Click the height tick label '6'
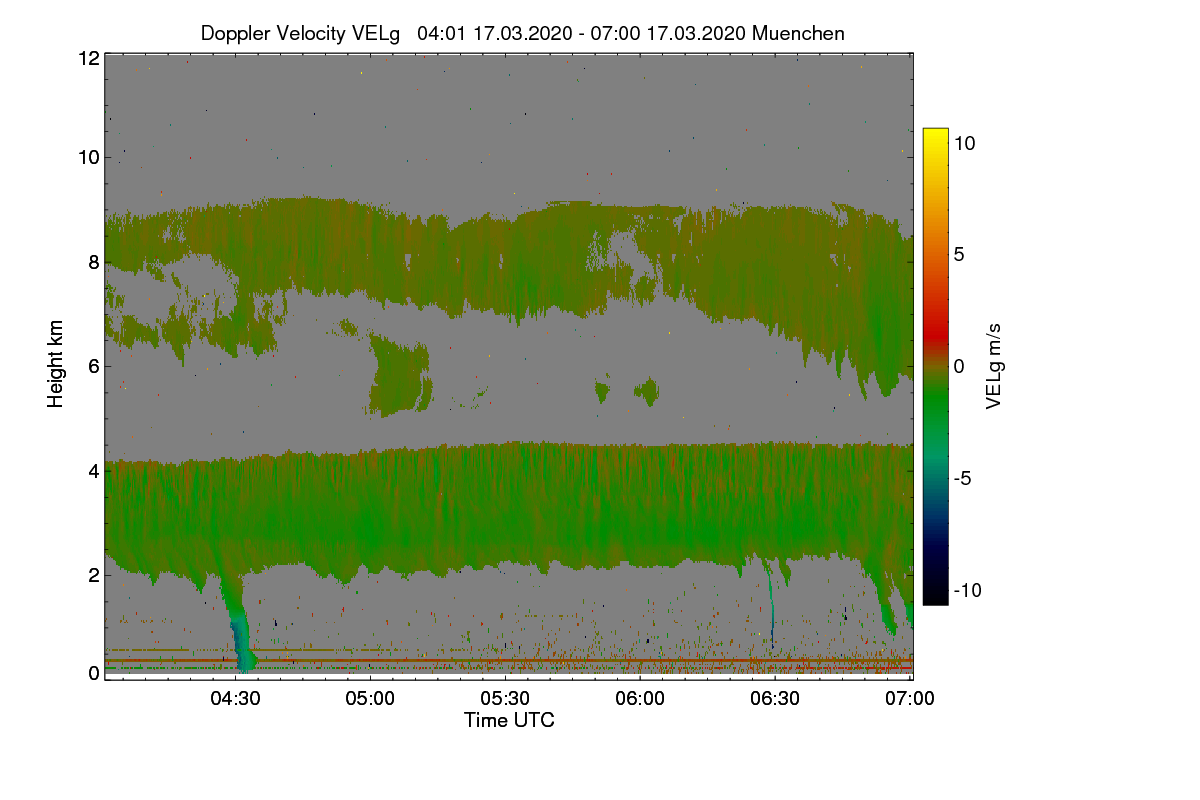1200x800 pixels. pyautogui.click(x=93, y=366)
